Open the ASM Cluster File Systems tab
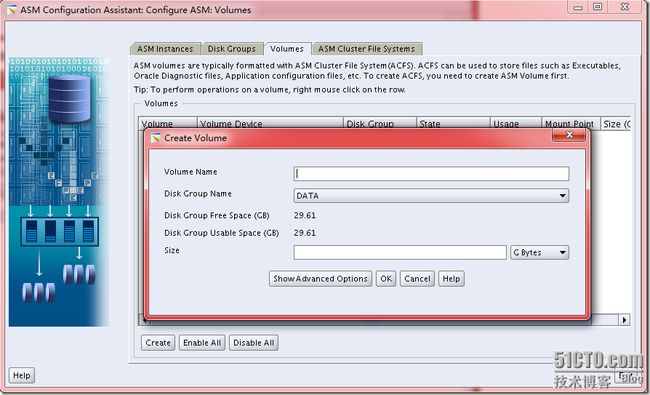Image resolution: width=650 pixels, height=395 pixels. [x=367, y=49]
